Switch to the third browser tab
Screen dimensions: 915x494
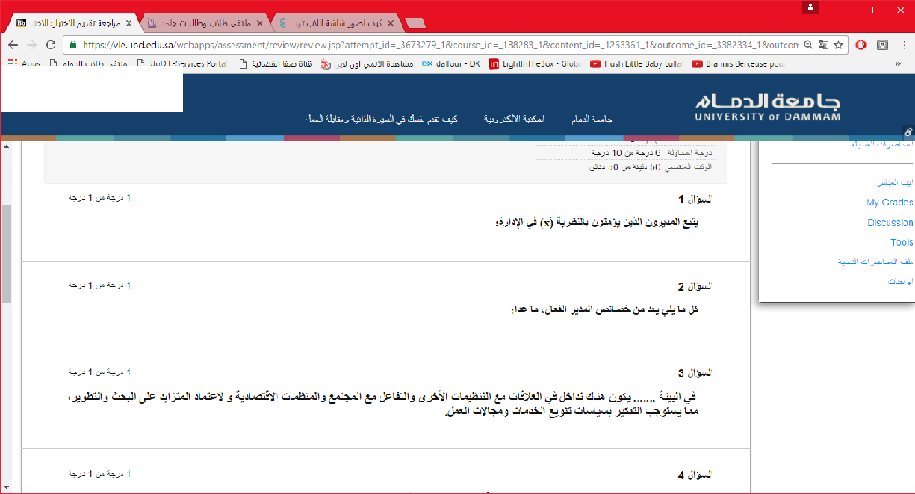pos(337,23)
